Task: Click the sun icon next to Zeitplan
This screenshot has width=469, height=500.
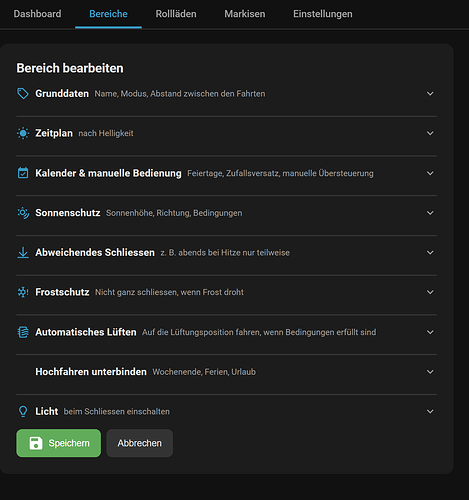Action: pos(23,133)
